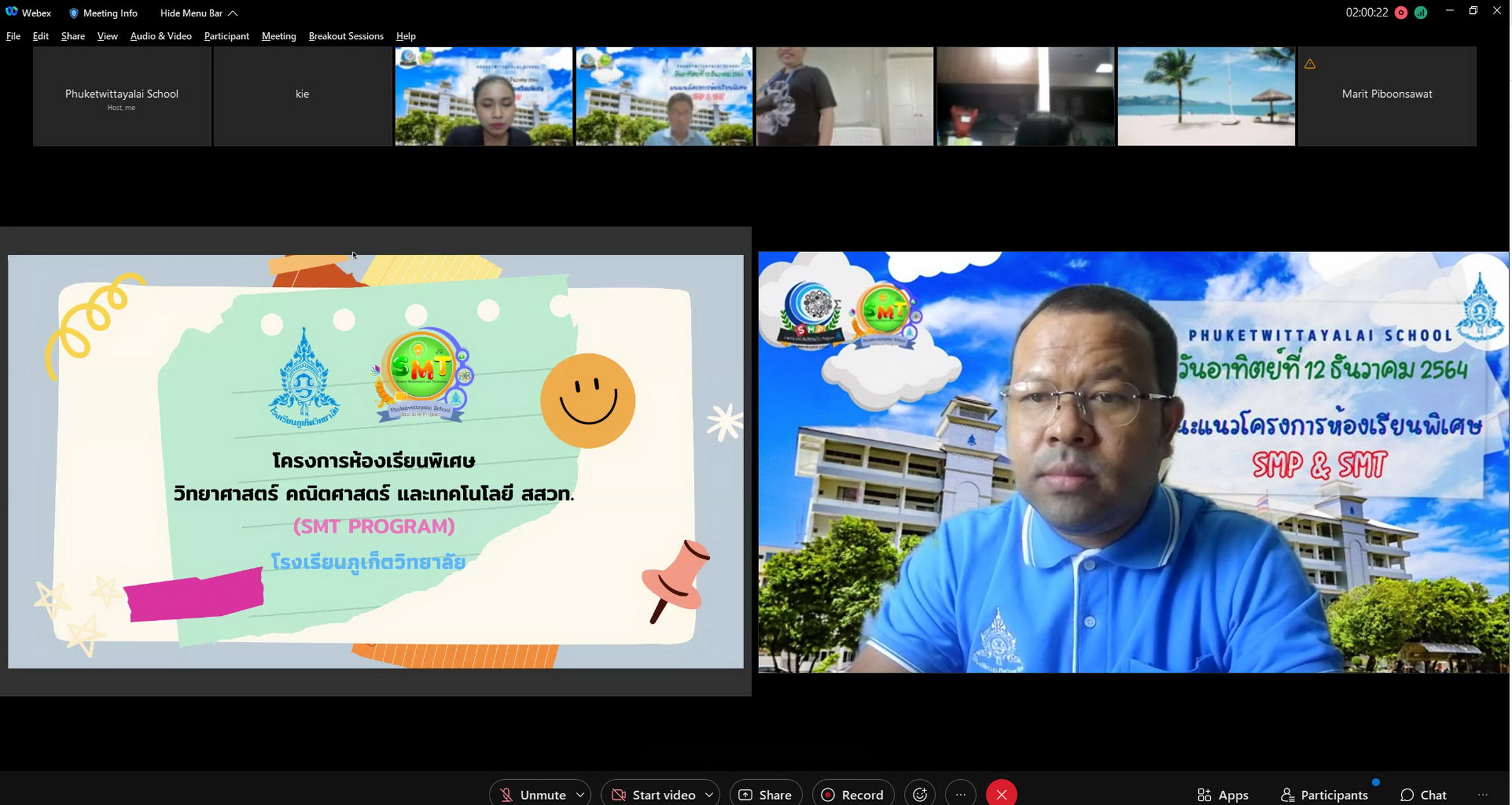This screenshot has height=805, width=1512.
Task: Select Phuketwittayalai School host tile
Action: (122, 96)
